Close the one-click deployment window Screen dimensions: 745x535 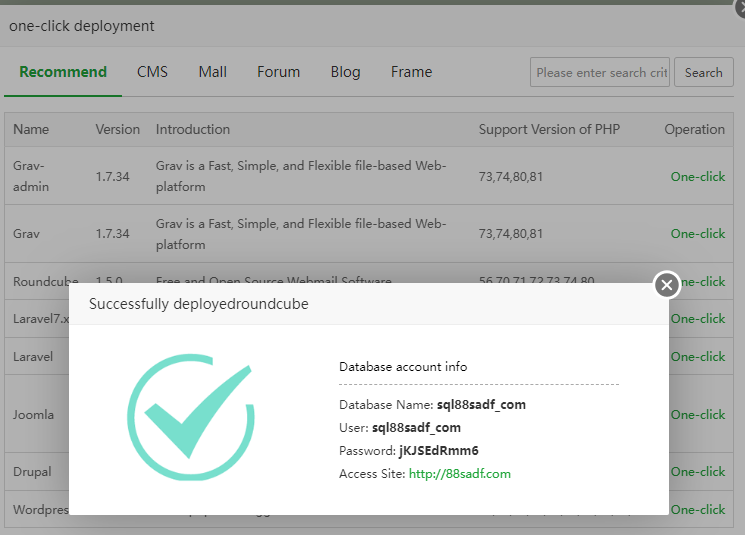739,7
